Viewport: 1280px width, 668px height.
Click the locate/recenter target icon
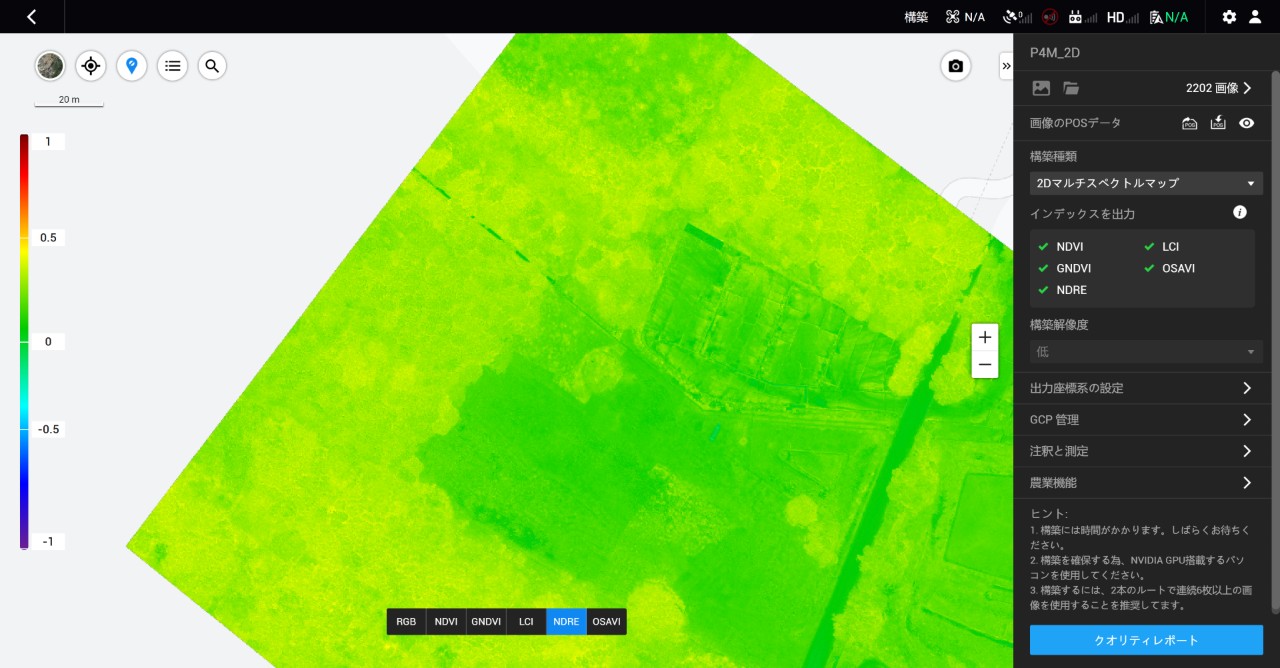tap(91, 66)
